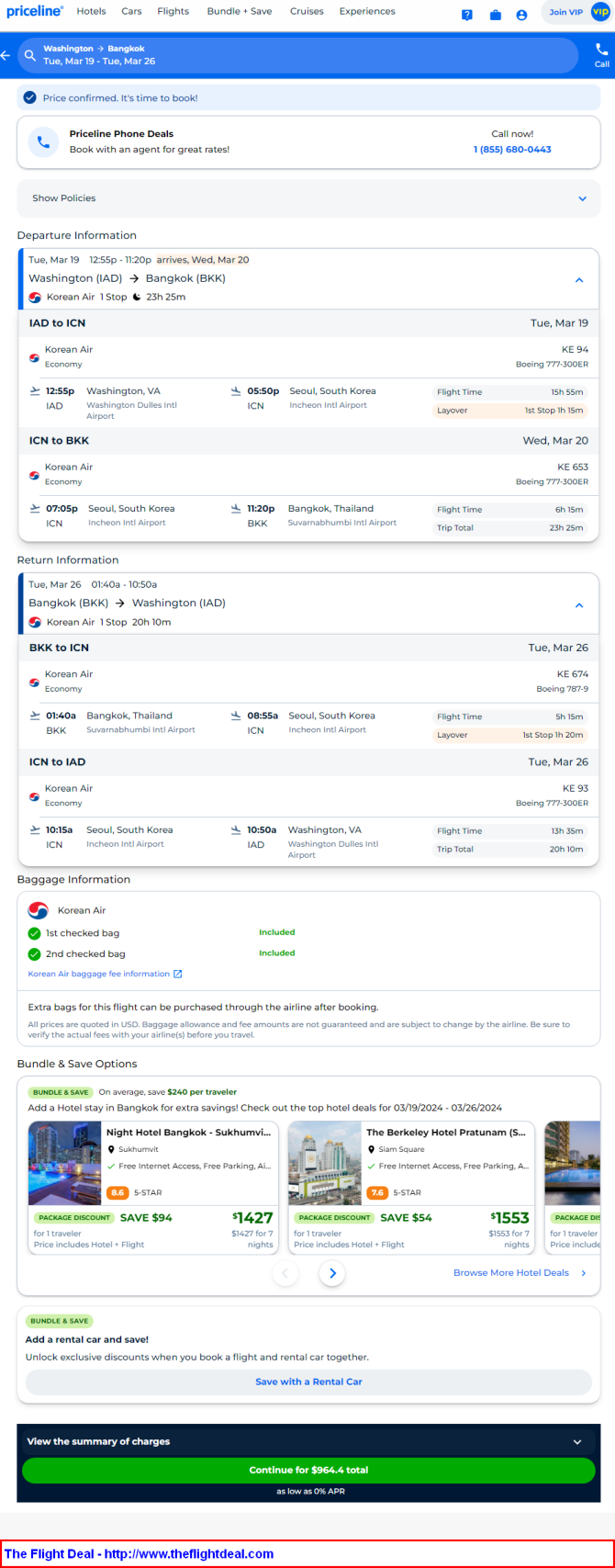The width and height of the screenshot is (615, 1568).
Task: Click the search magnifier icon
Action: coord(30,55)
